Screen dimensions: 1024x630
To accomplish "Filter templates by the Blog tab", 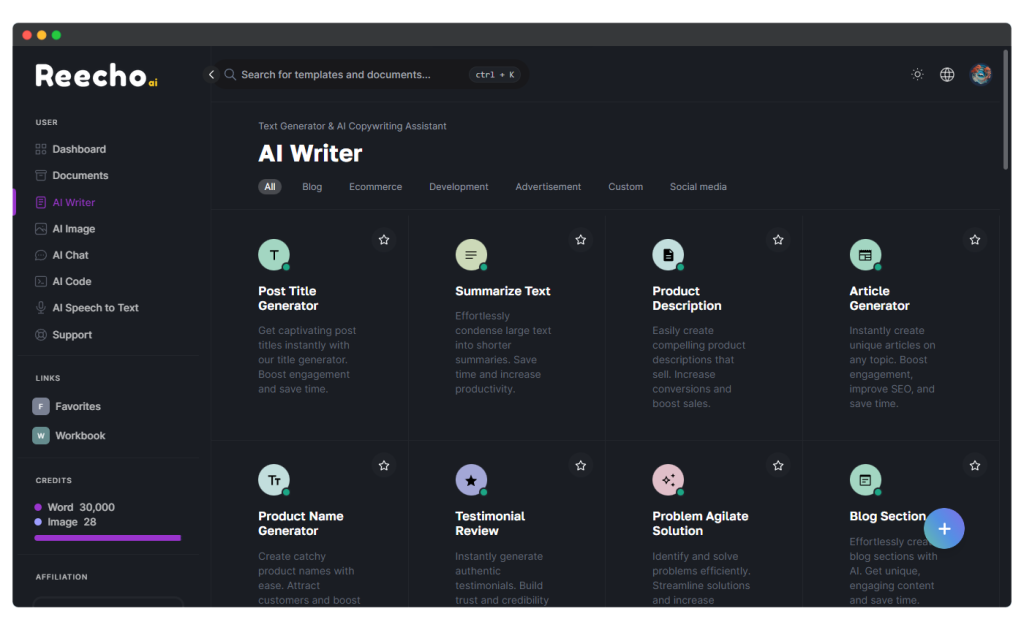I will click(312, 187).
